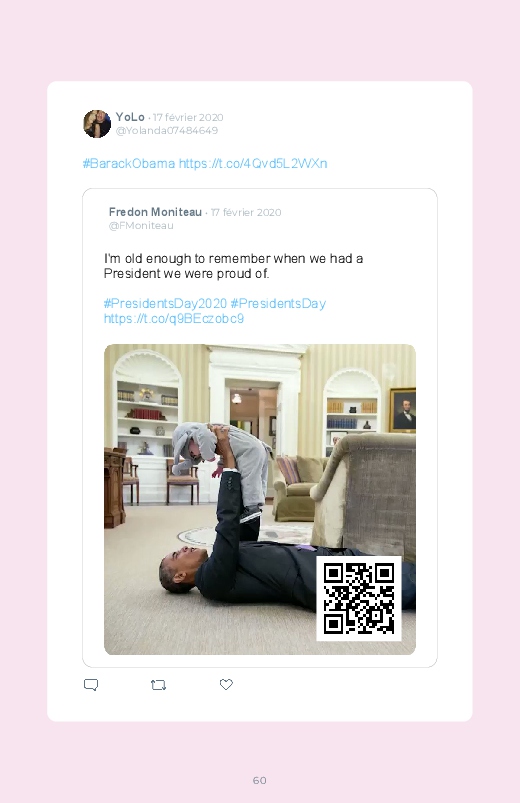Image resolution: width=520 pixels, height=803 pixels.
Task: Open the Oval Office photo
Action: point(260,499)
